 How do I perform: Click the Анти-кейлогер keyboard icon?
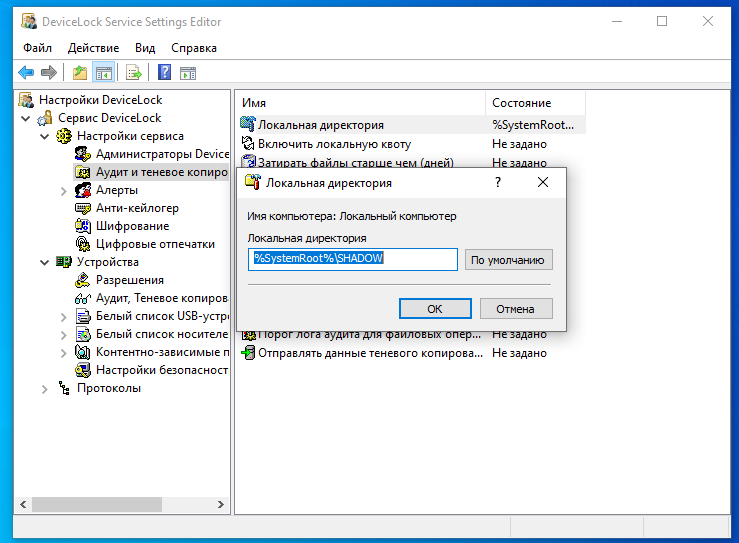(x=83, y=208)
